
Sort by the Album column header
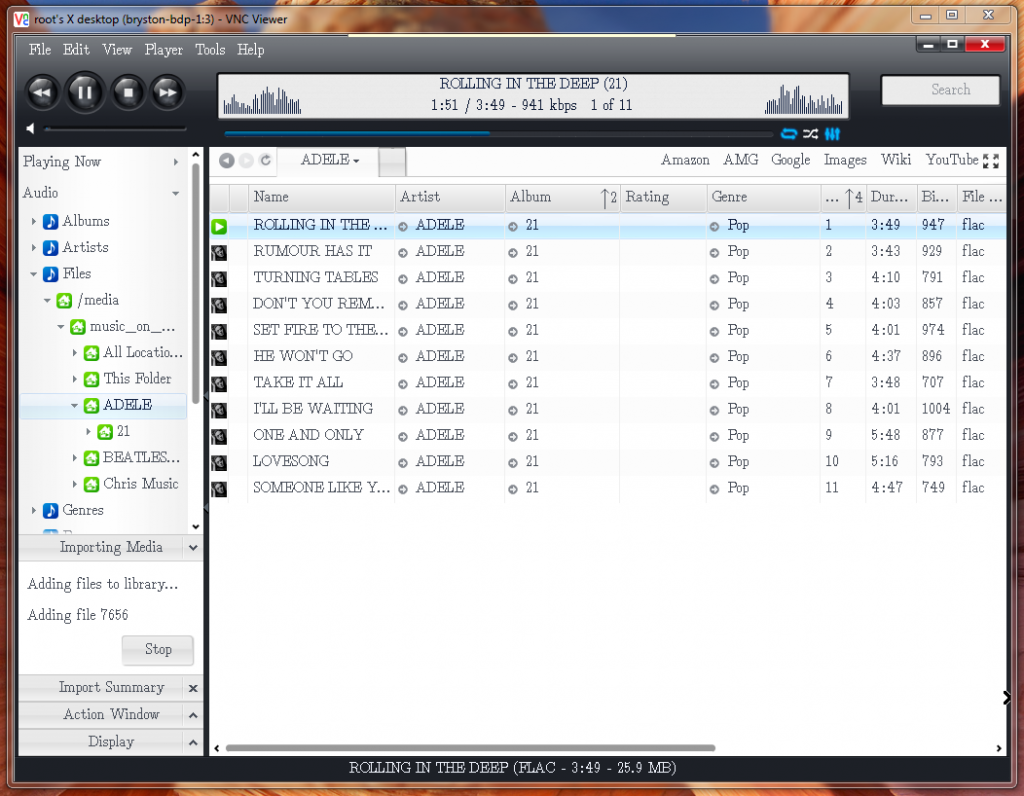tap(562, 197)
